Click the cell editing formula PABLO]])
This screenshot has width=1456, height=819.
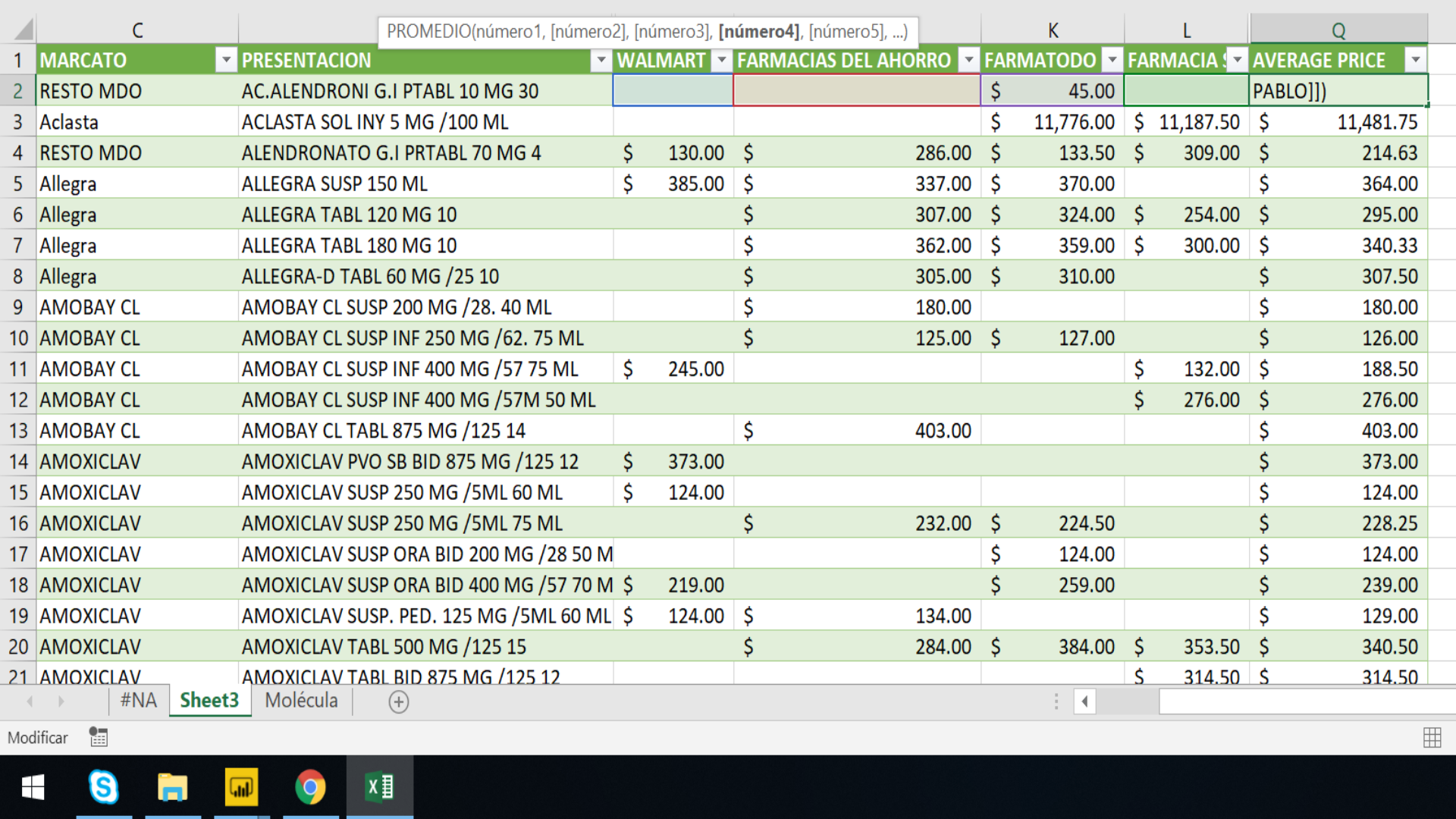click(x=1338, y=90)
